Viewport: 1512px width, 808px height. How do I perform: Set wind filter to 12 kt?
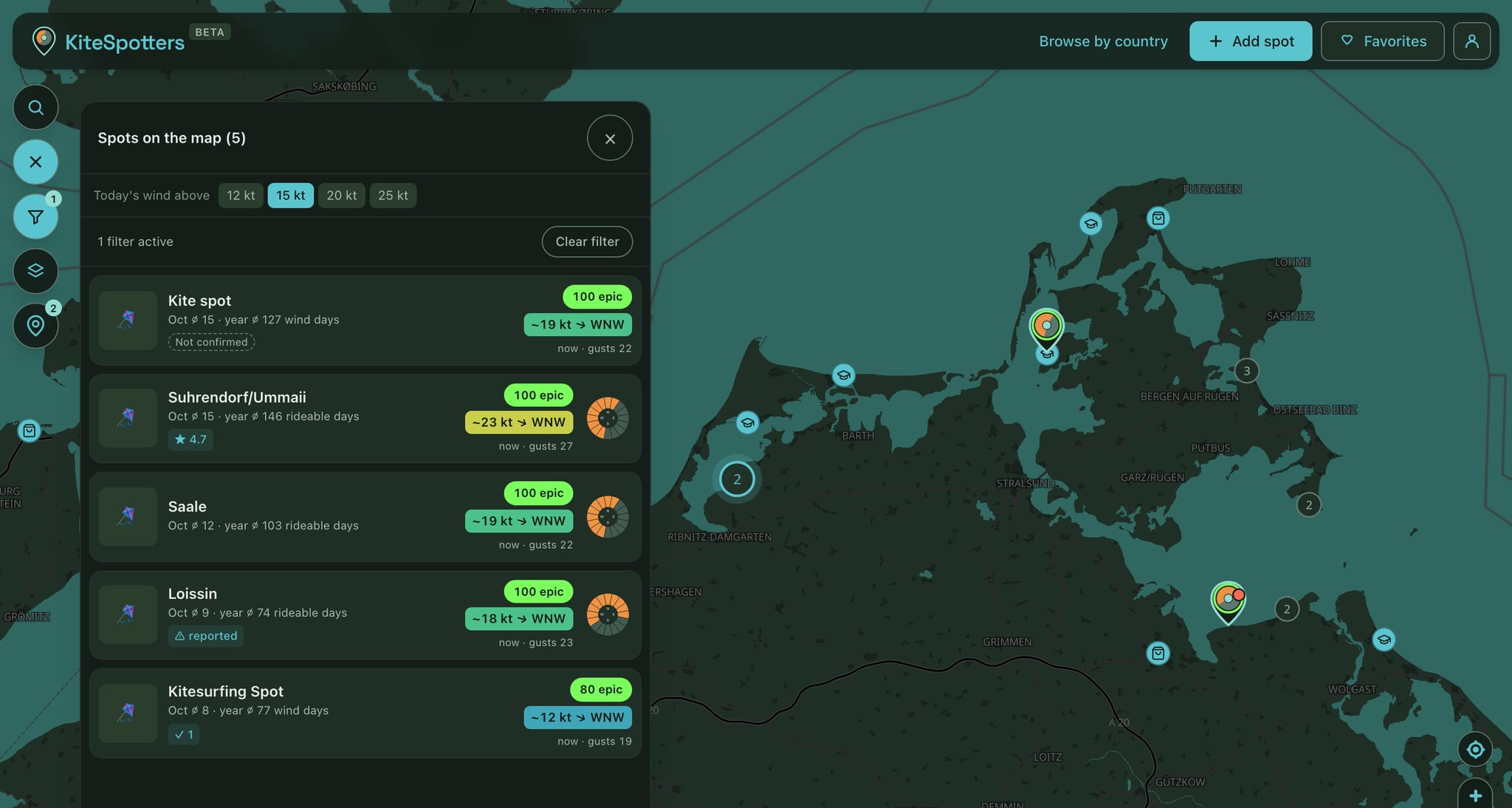(241, 196)
